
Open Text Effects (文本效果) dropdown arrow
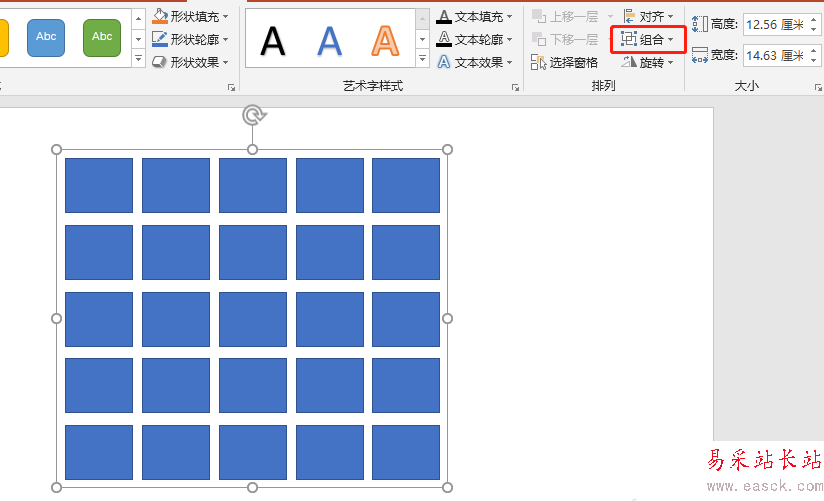tap(510, 63)
